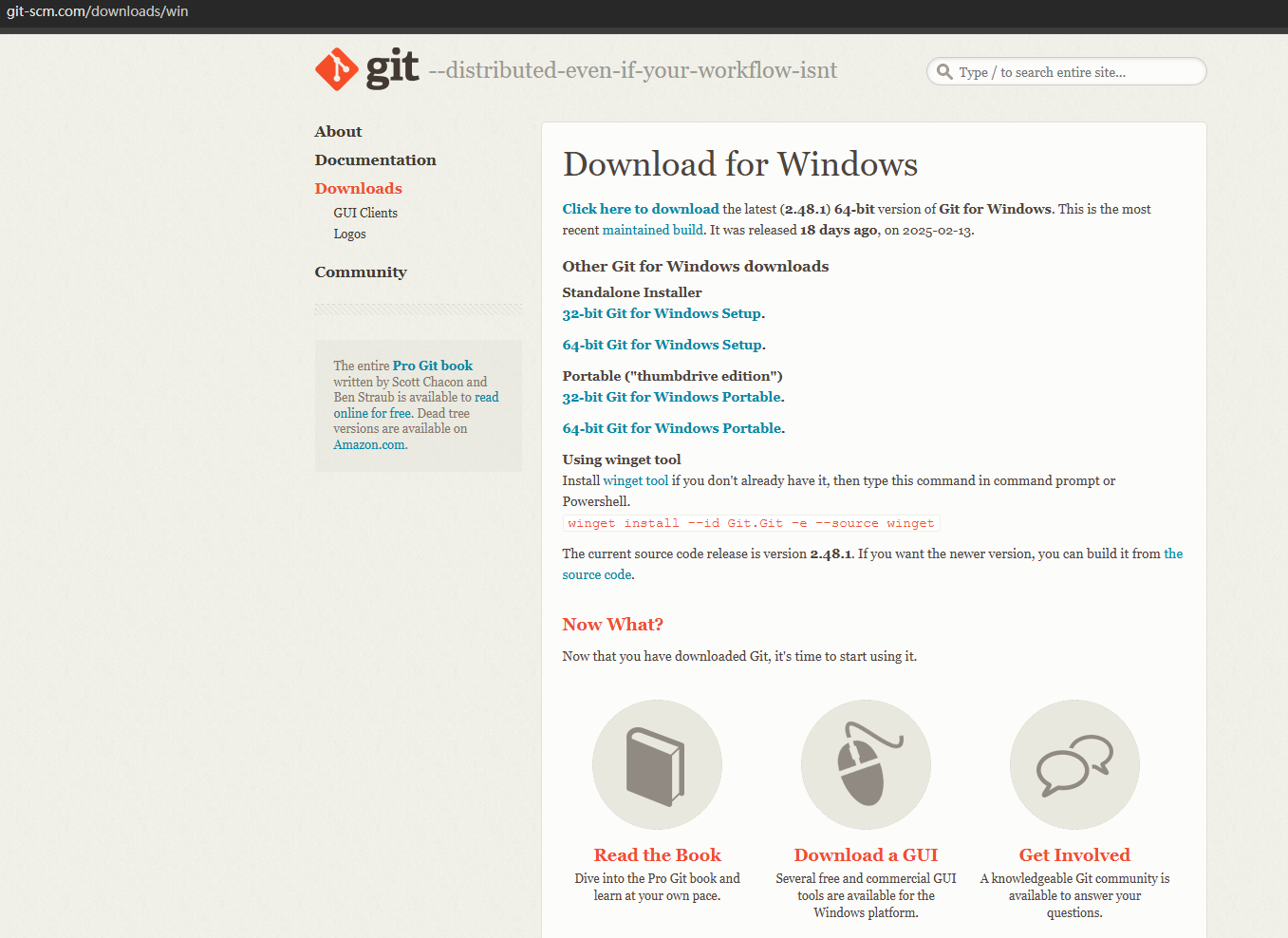Click the 'Now What?' heading

612,624
